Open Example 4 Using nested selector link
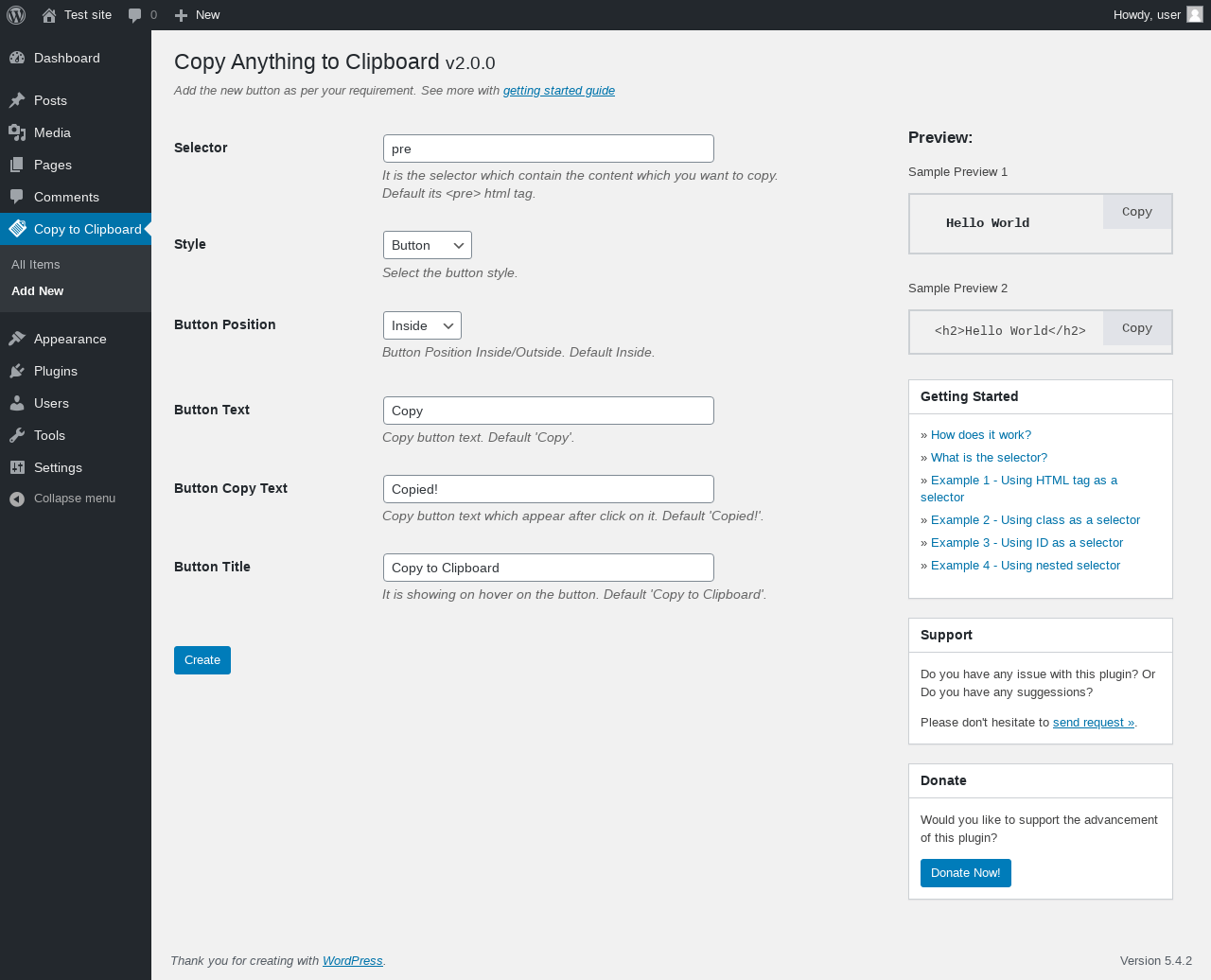Viewport: 1211px width, 980px height. coord(1026,566)
